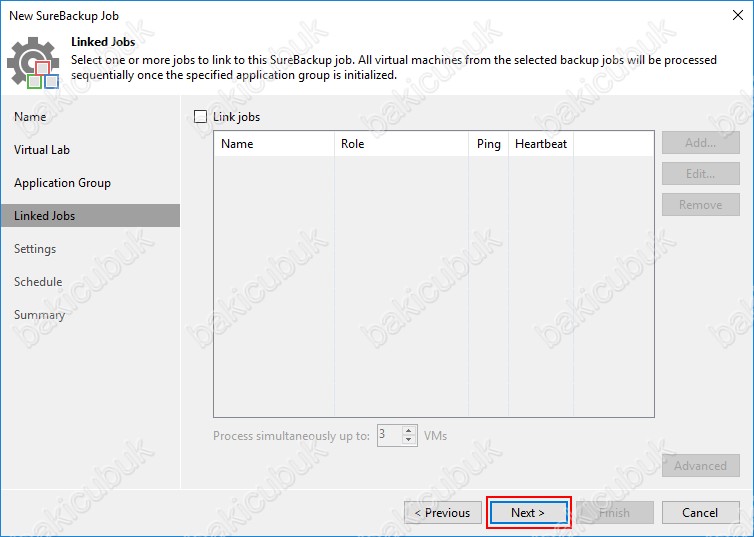Go to the Schedule step

click(38, 282)
